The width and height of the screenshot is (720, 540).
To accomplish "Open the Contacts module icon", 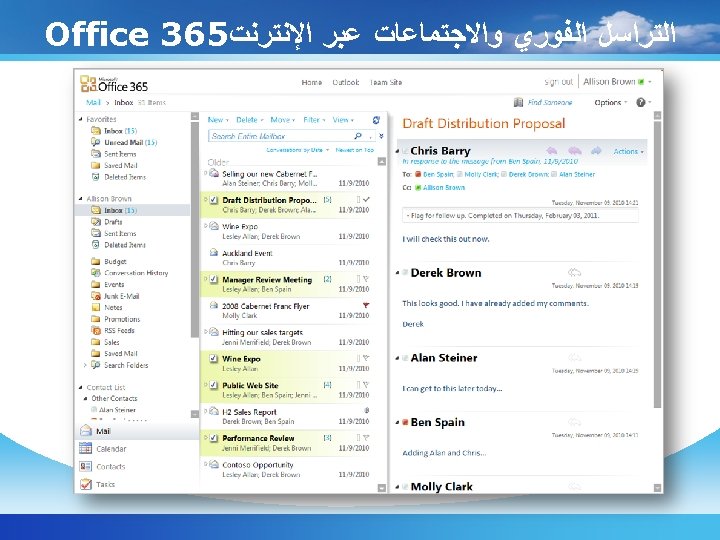I will [x=85, y=466].
